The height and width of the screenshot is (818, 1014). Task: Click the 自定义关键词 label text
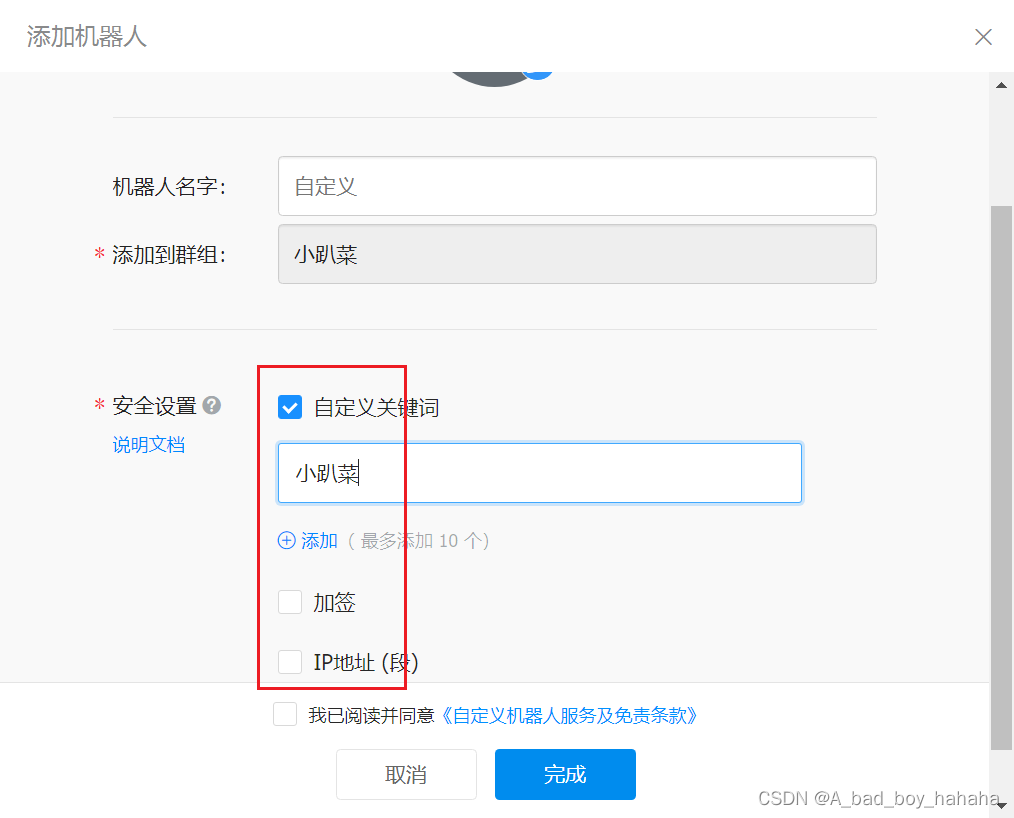coord(376,408)
